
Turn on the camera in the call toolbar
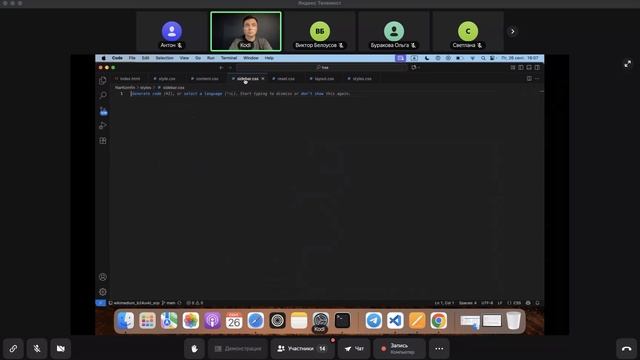click(60, 349)
